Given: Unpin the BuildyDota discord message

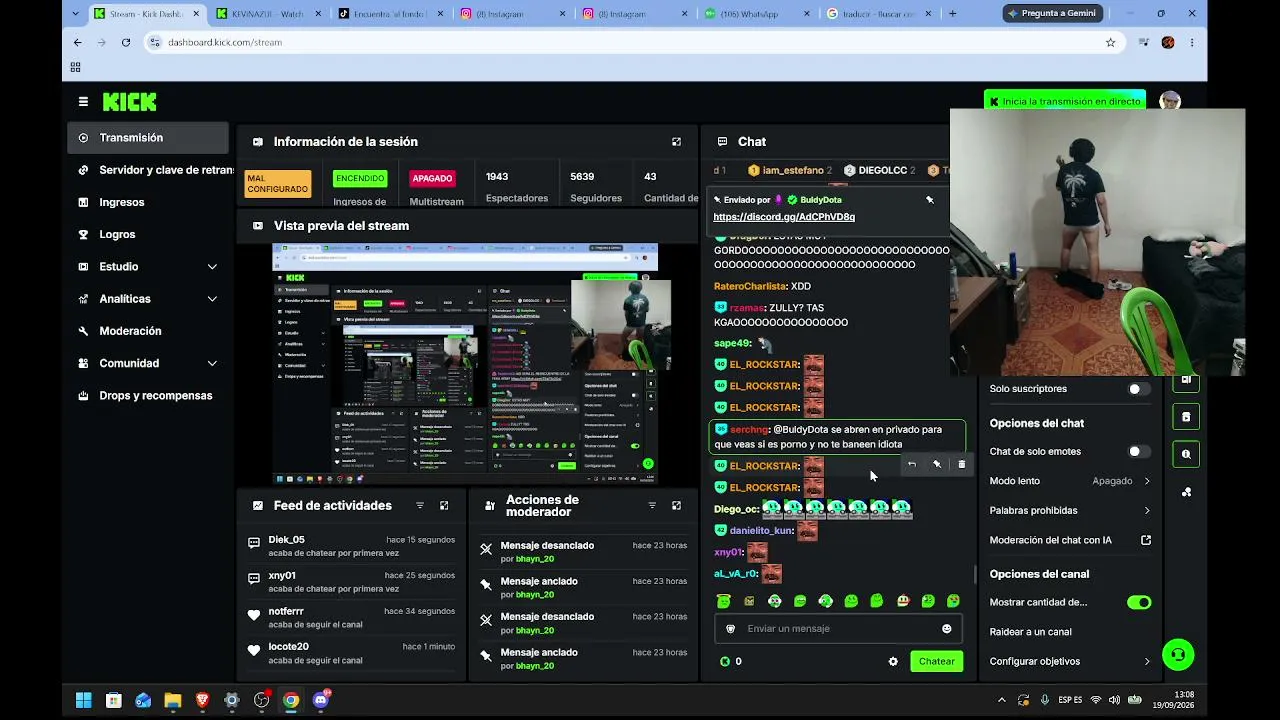Looking at the screenshot, I should (x=930, y=200).
